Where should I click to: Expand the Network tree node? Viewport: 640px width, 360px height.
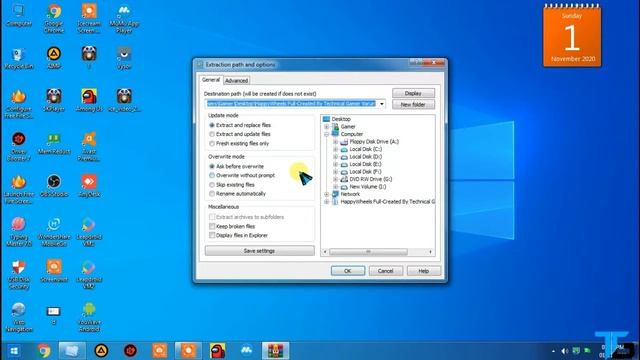327,194
